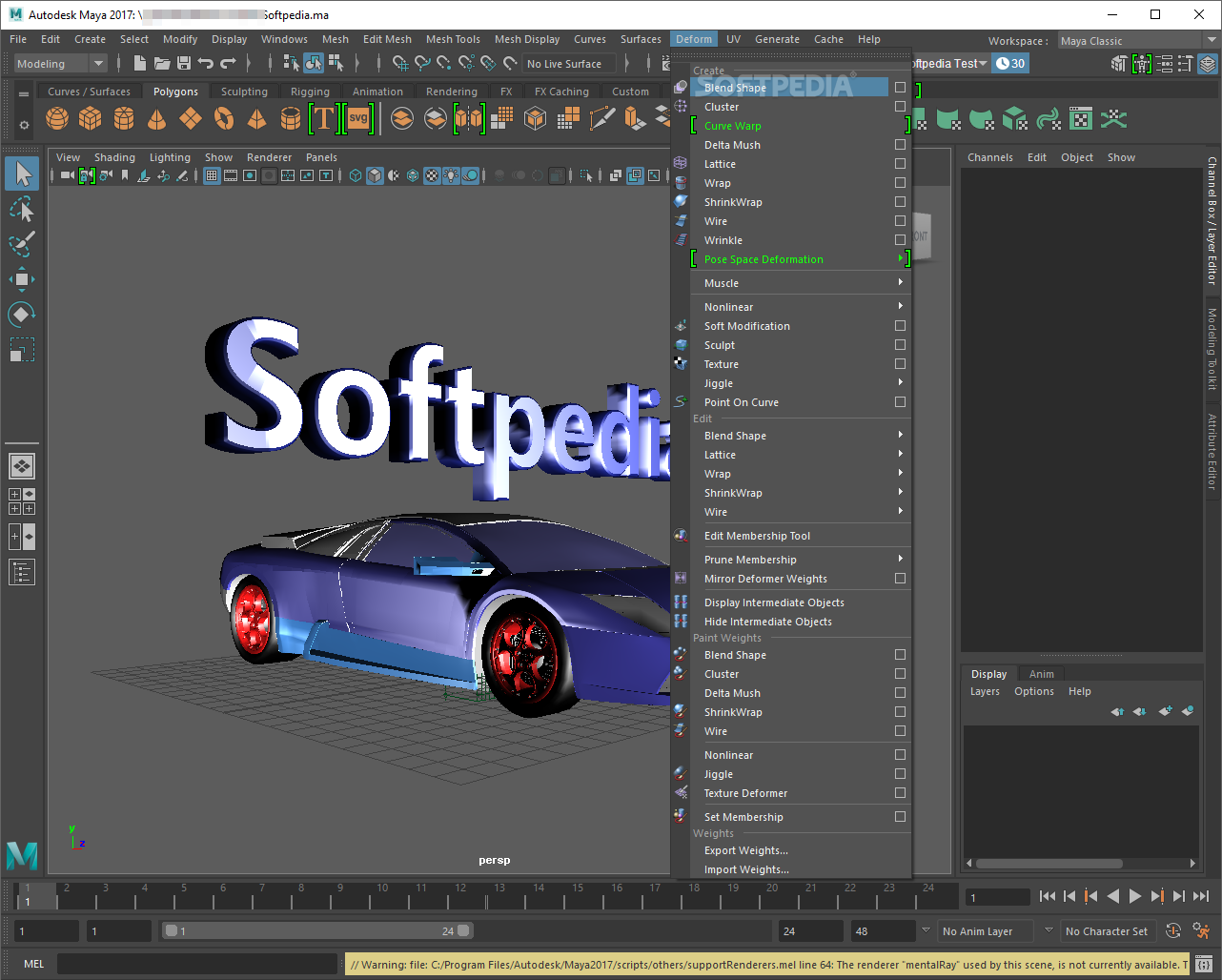This screenshot has width=1222, height=980.
Task: Click the Redo arrow icon
Action: (x=228, y=64)
